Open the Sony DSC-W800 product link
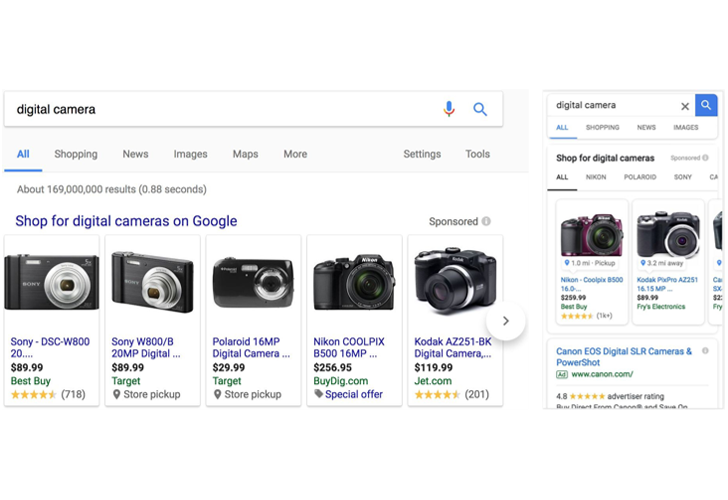Viewport: 728px width, 500px height. (x=50, y=347)
